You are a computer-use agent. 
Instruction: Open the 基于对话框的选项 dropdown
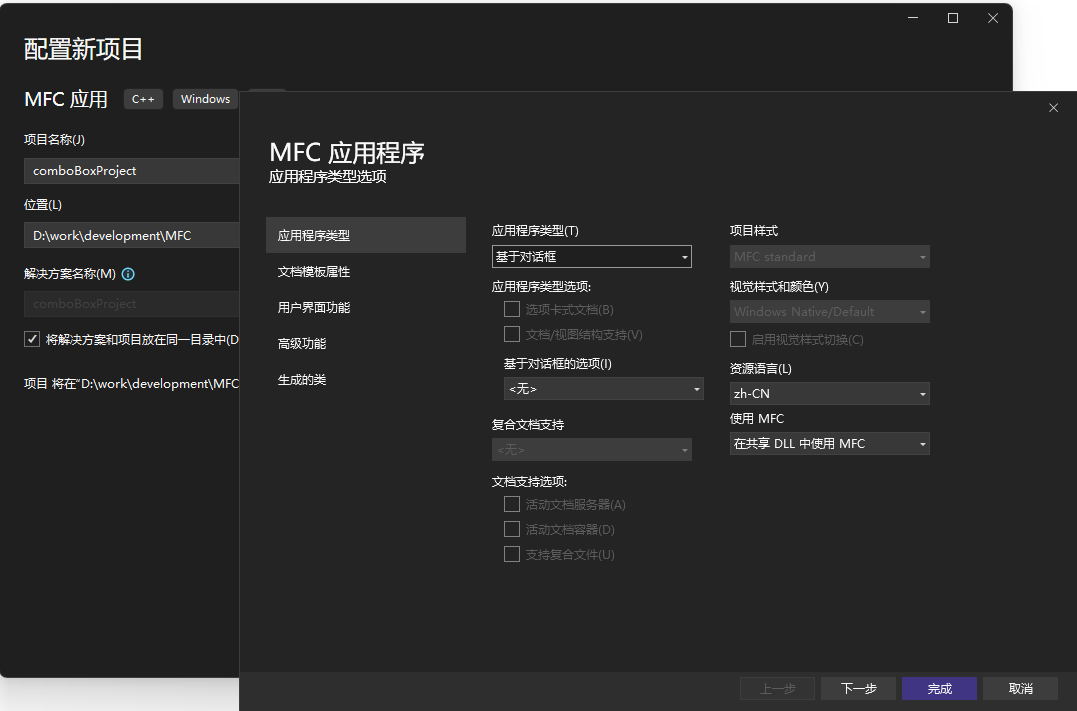[x=603, y=387]
